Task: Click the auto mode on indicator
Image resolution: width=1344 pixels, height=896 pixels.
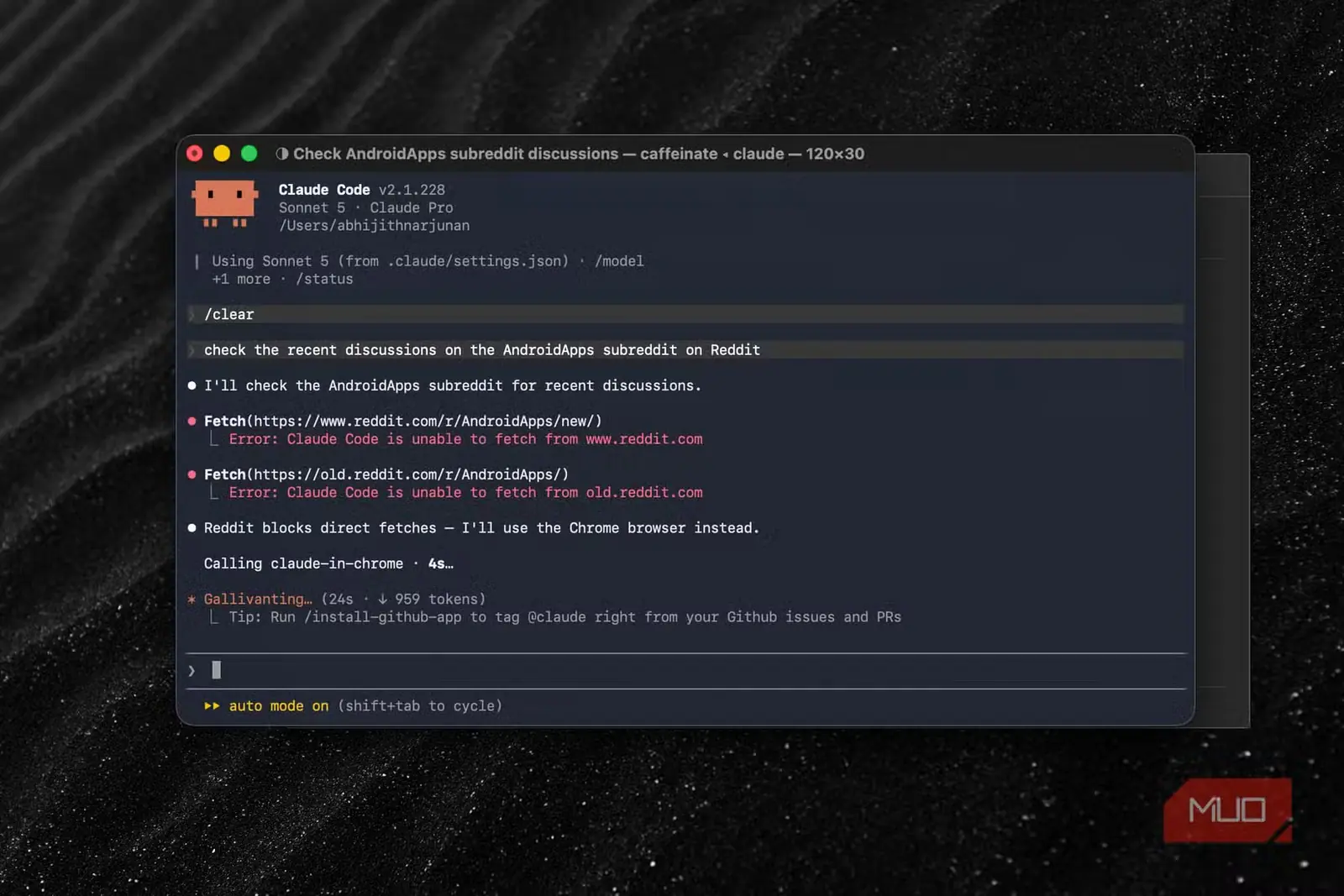Action: (279, 706)
